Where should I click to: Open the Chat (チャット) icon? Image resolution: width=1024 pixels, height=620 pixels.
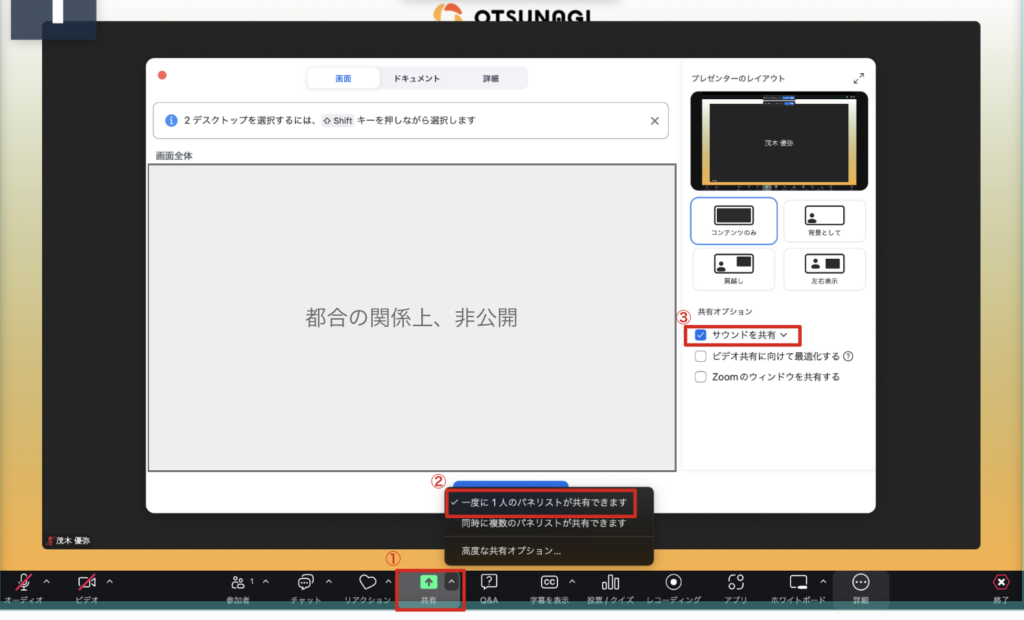click(306, 583)
